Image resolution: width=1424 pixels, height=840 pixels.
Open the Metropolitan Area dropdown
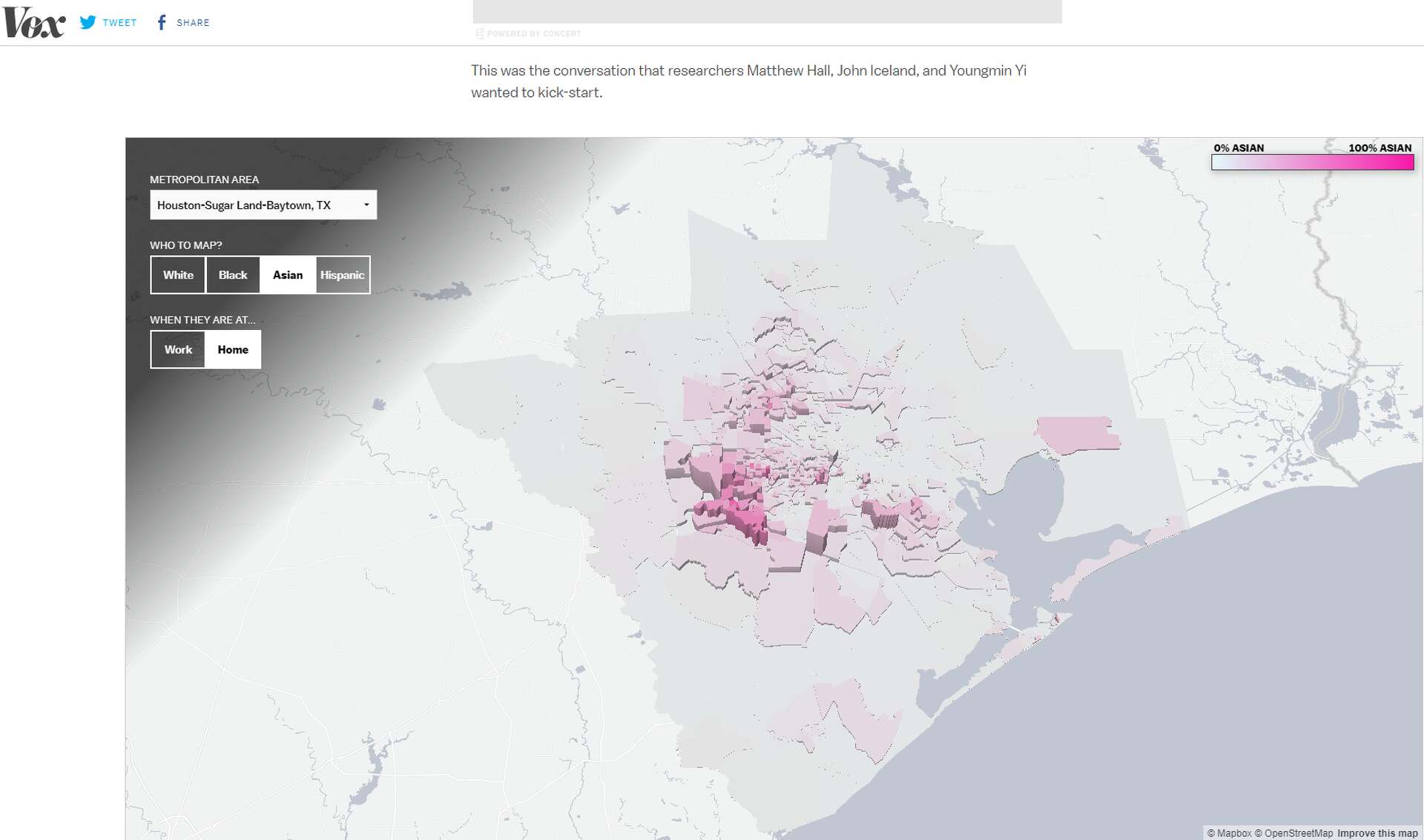click(x=263, y=205)
